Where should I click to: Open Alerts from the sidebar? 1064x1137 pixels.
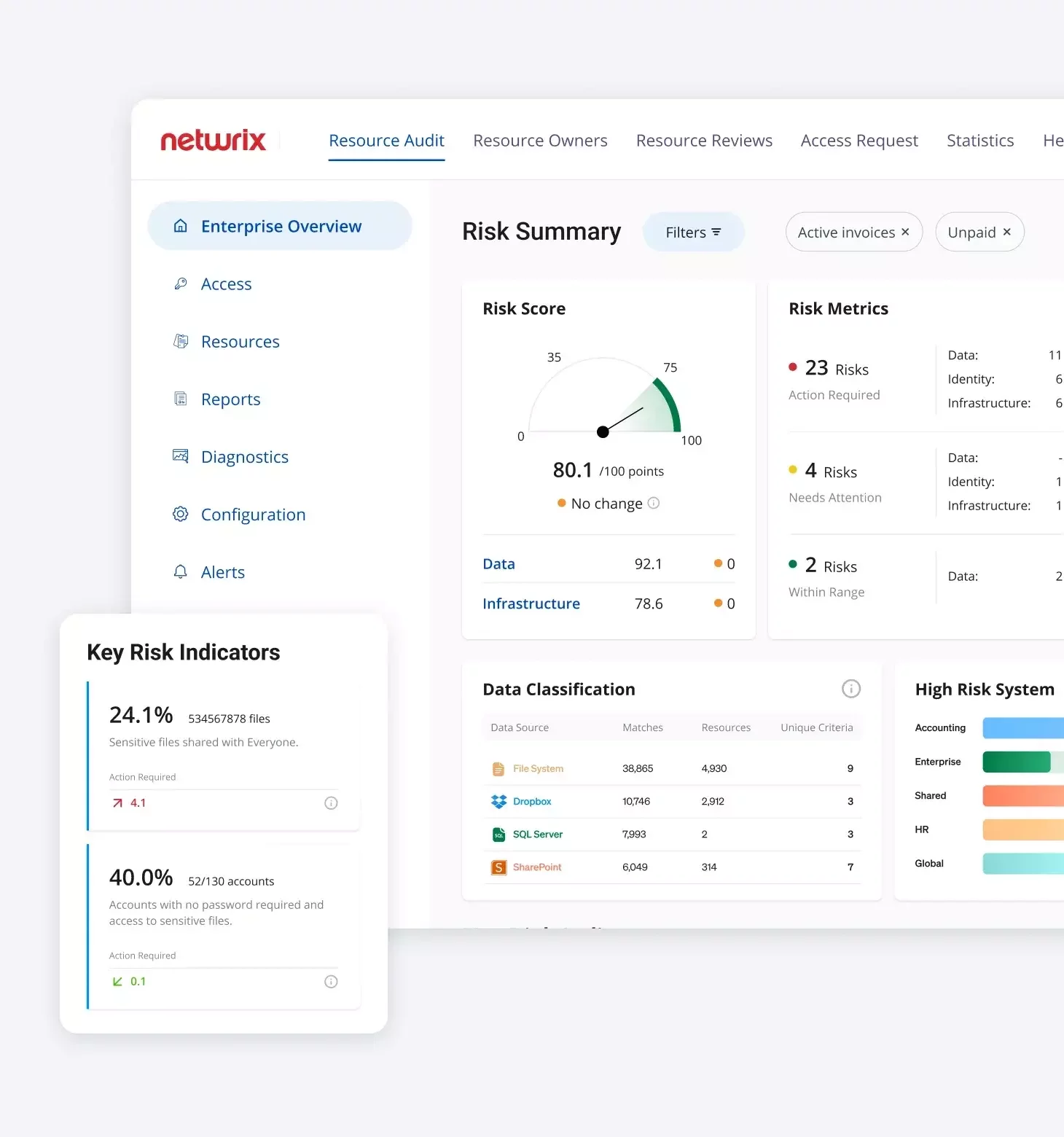tap(222, 572)
